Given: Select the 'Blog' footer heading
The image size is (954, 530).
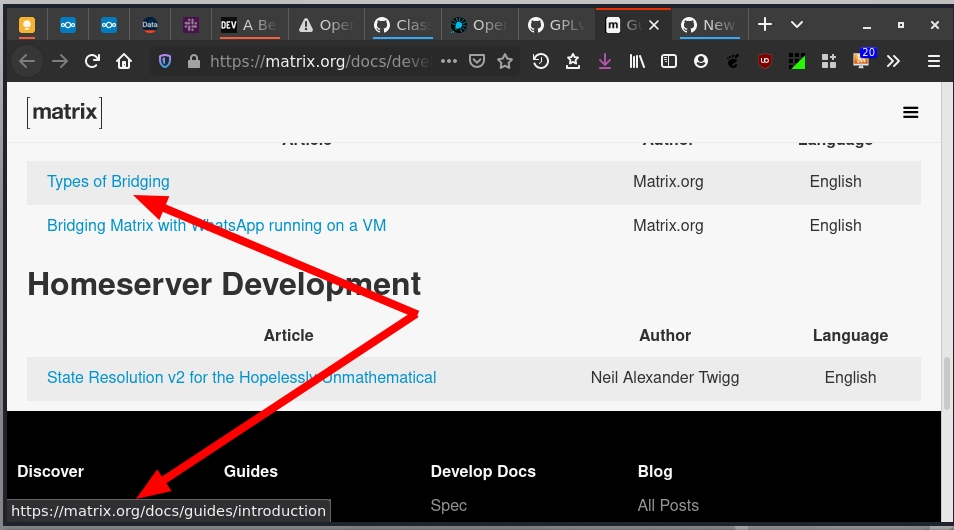Looking at the screenshot, I should [655, 471].
